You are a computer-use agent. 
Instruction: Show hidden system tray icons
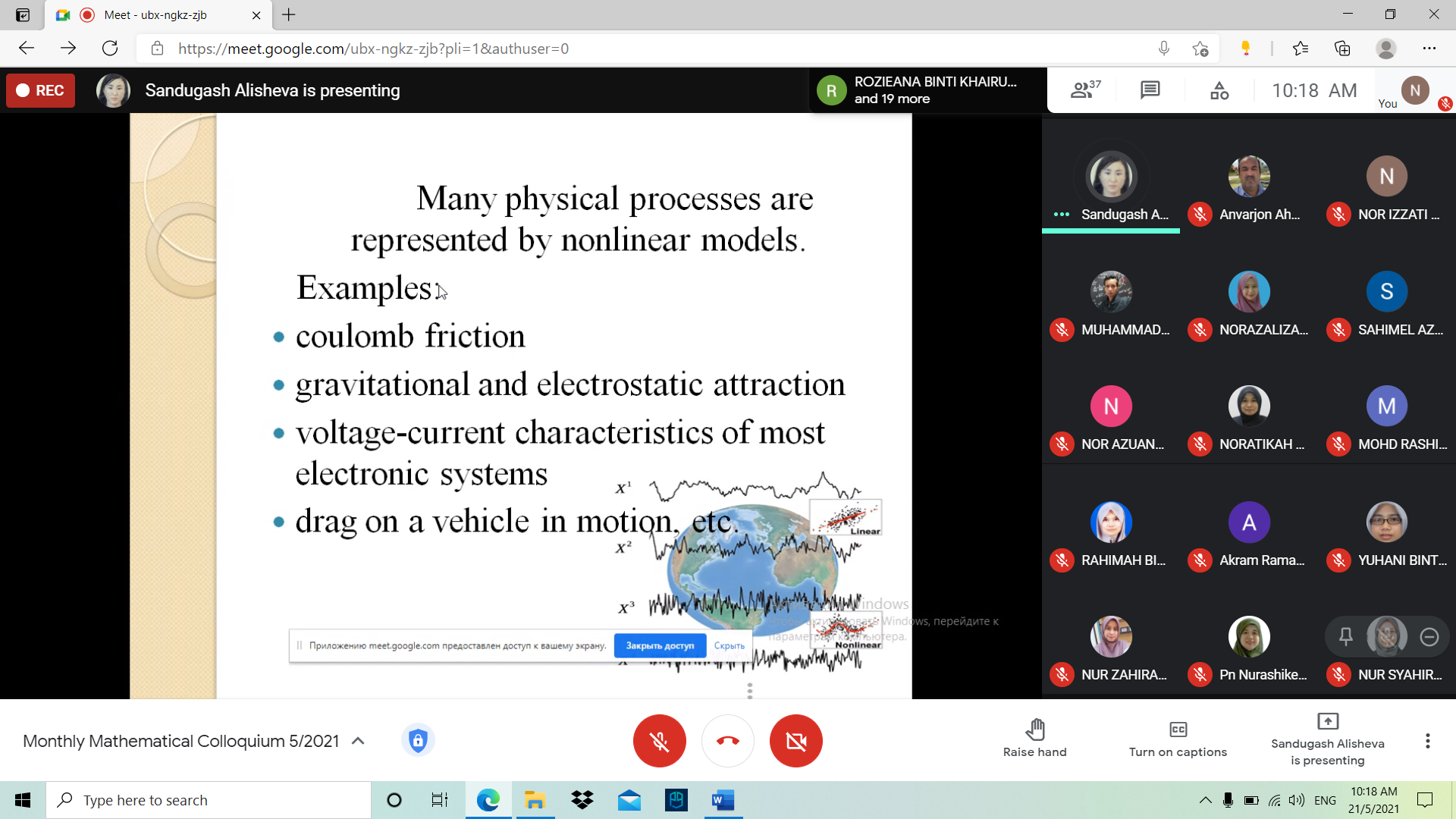click(1205, 800)
